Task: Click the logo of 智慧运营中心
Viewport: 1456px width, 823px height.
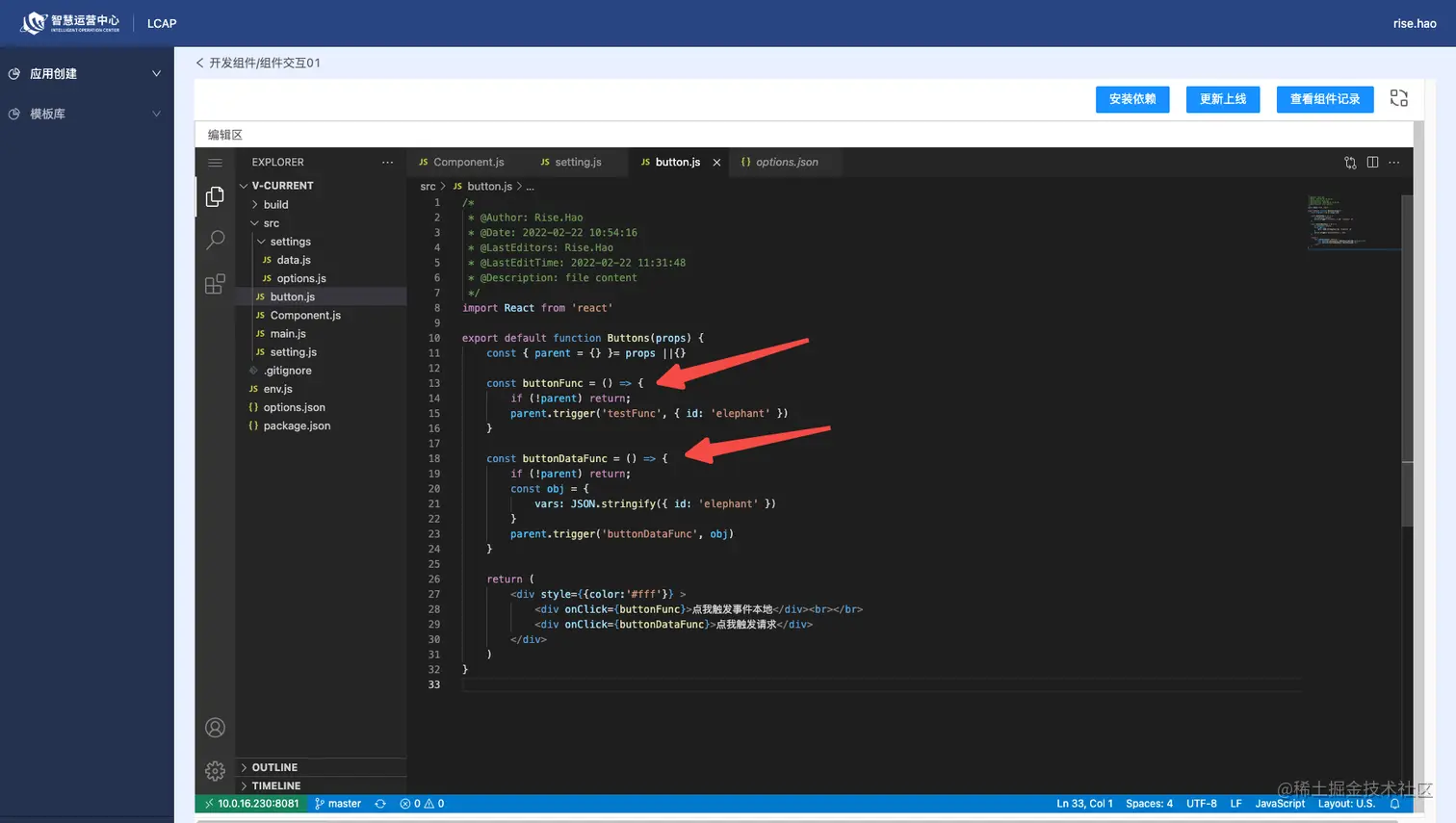Action: [70, 23]
